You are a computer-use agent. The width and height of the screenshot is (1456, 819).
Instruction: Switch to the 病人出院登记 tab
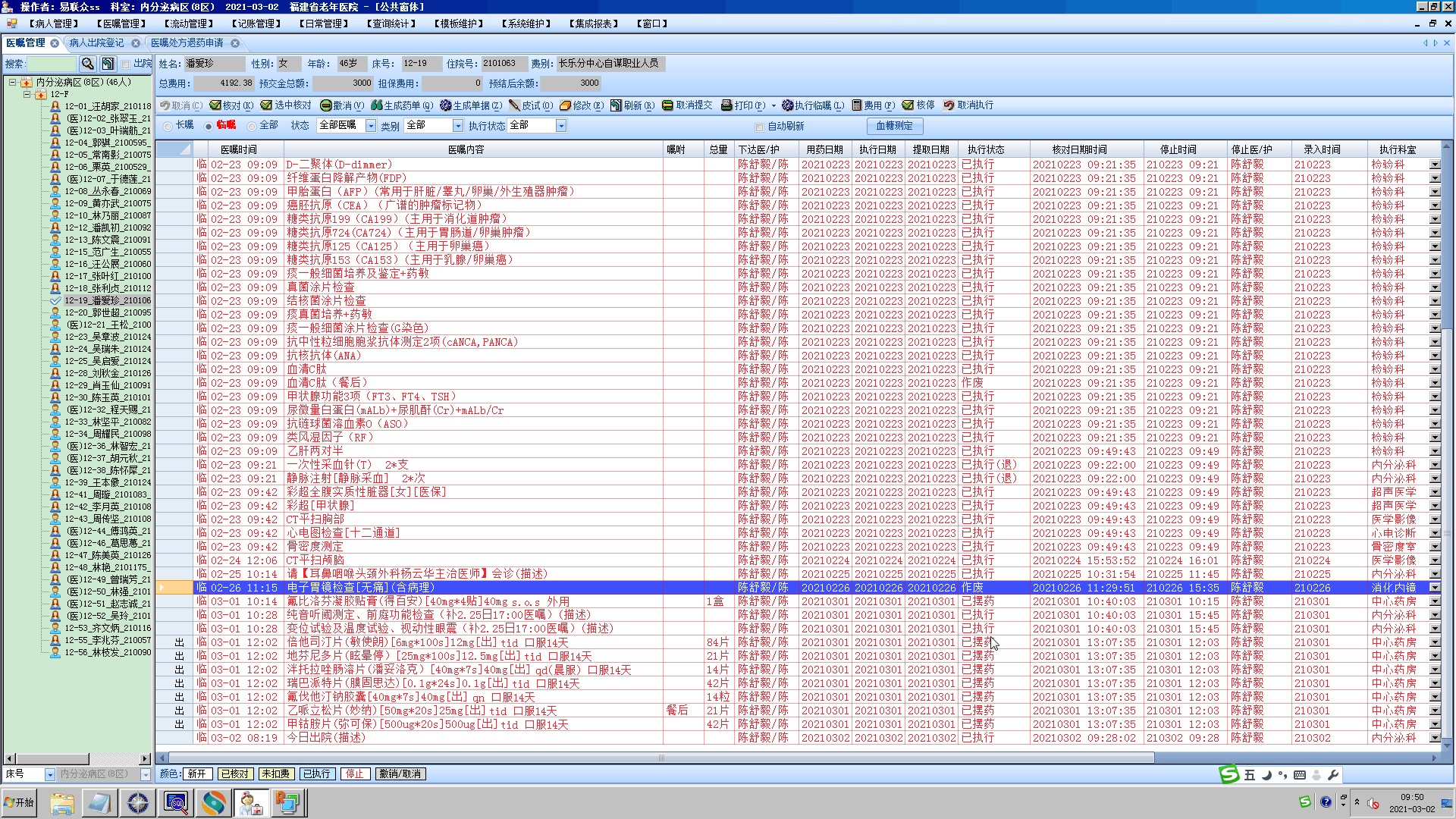(x=96, y=43)
